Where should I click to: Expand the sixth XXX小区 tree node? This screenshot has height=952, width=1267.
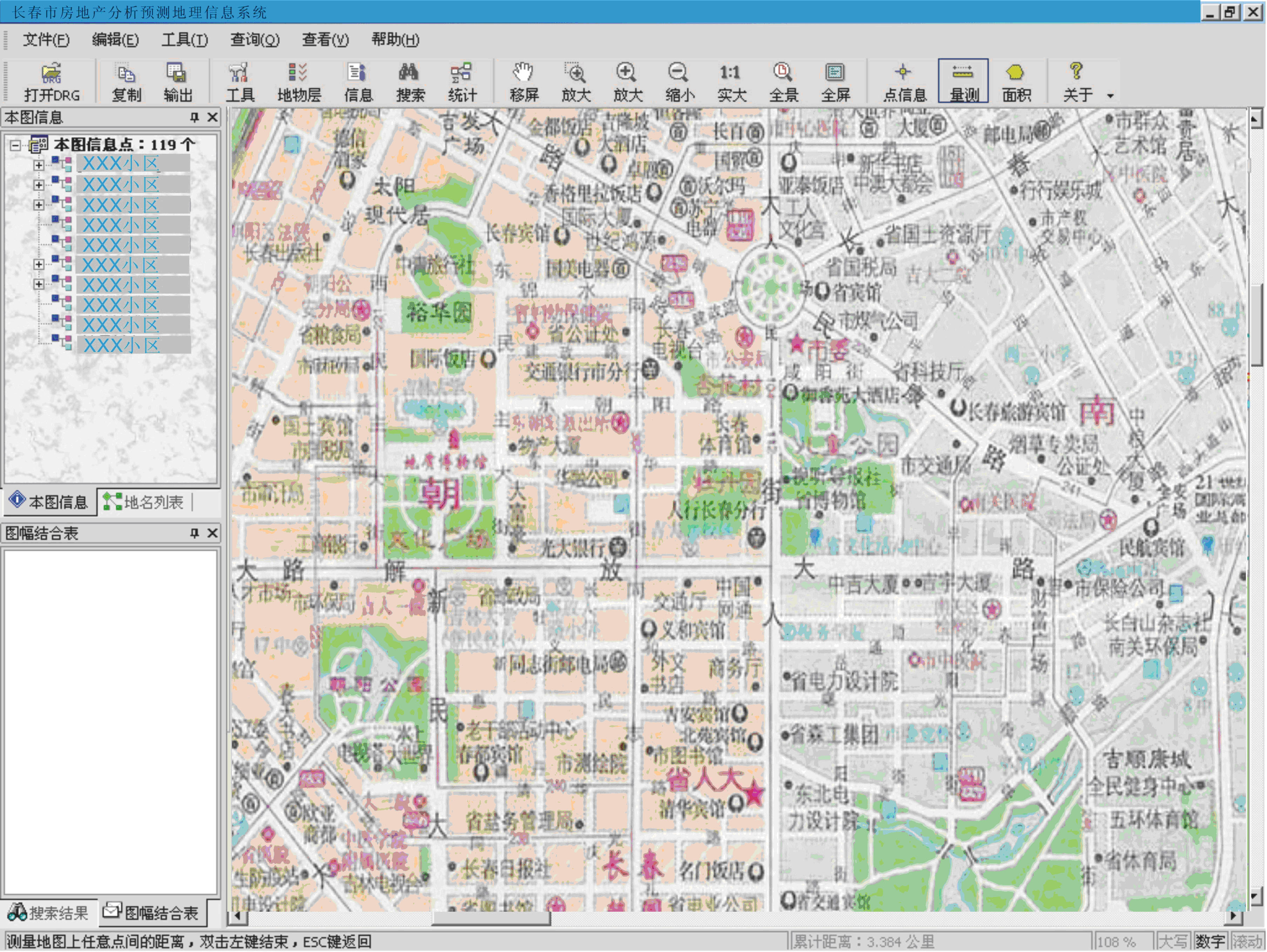(x=38, y=265)
